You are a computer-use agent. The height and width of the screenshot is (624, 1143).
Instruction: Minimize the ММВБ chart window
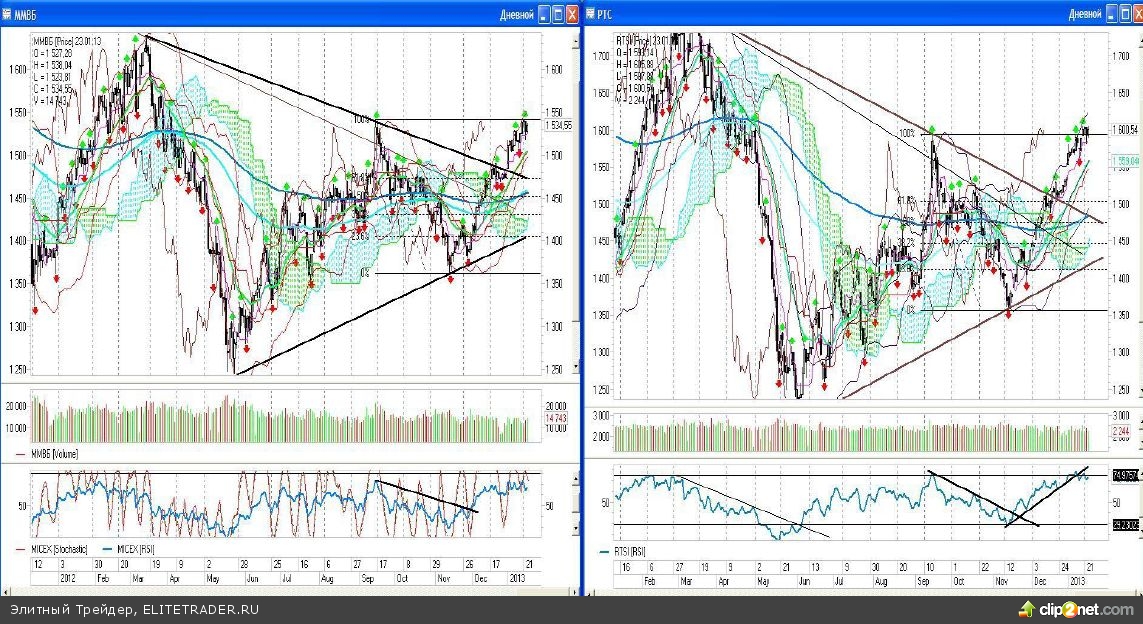[544, 14]
